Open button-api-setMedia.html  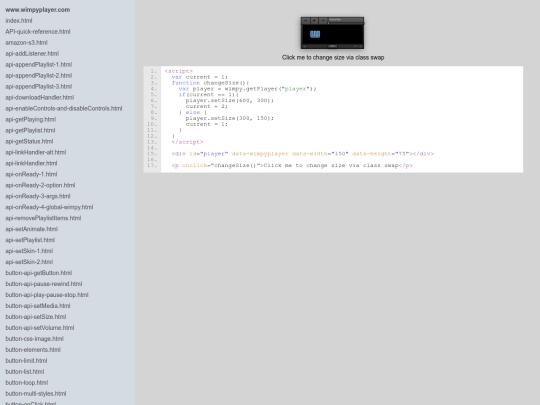click(x=38, y=306)
